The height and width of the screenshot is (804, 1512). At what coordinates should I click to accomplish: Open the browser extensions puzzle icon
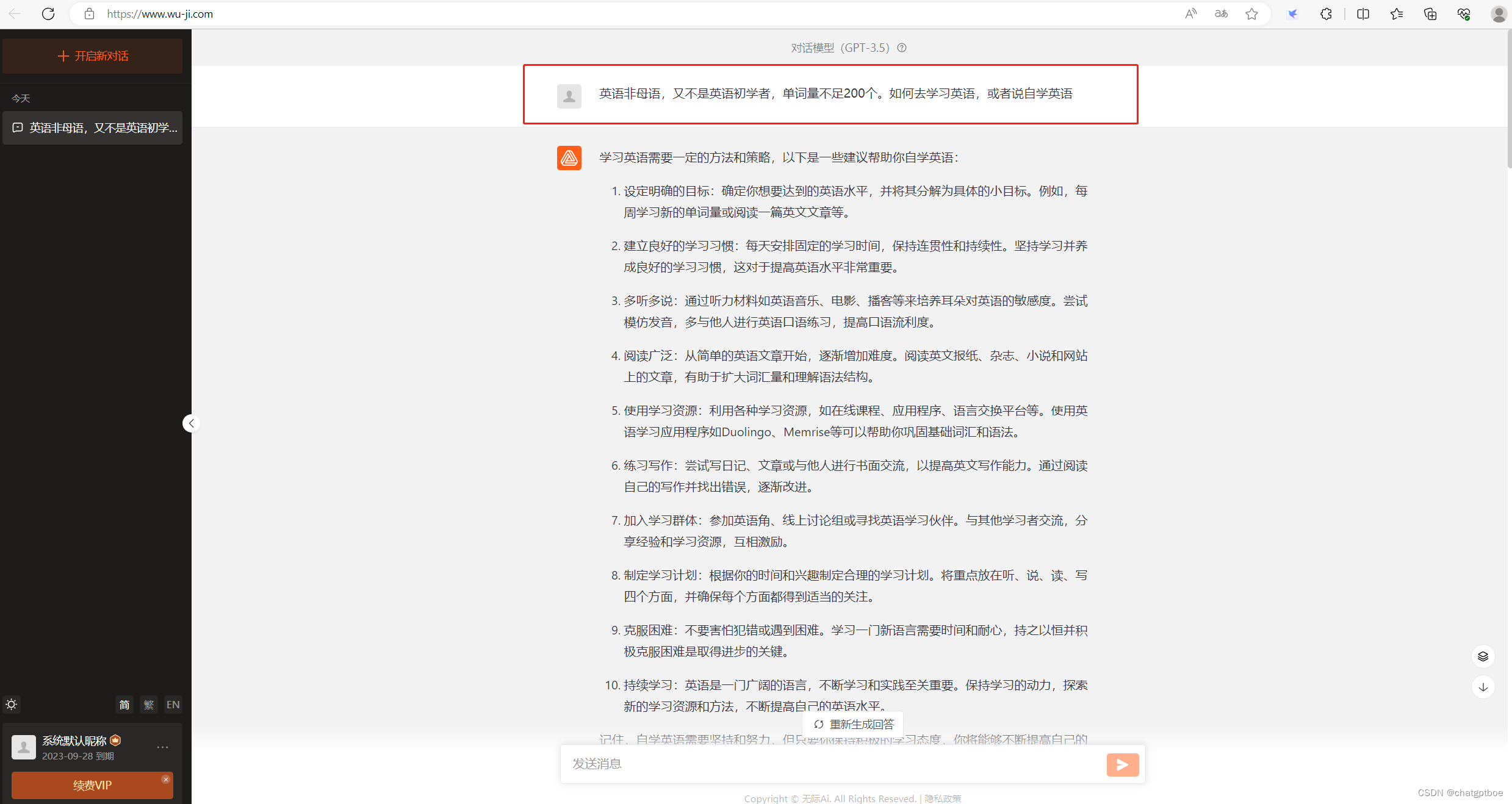[1327, 13]
